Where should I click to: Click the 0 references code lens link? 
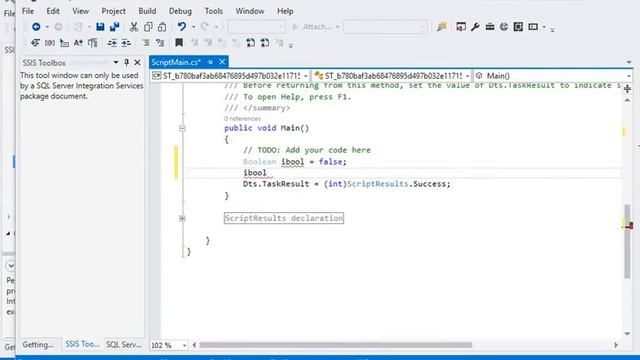pos(242,118)
